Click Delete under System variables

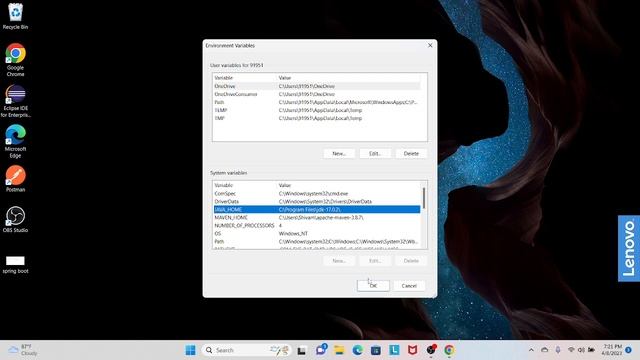411,260
